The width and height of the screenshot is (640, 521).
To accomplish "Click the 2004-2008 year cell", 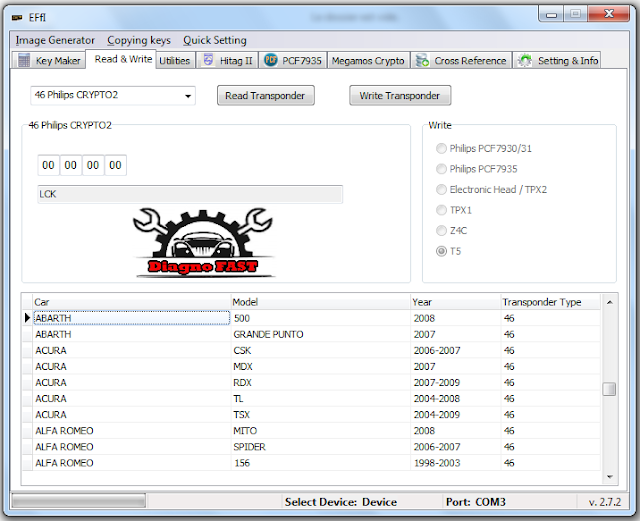I will pos(456,399).
